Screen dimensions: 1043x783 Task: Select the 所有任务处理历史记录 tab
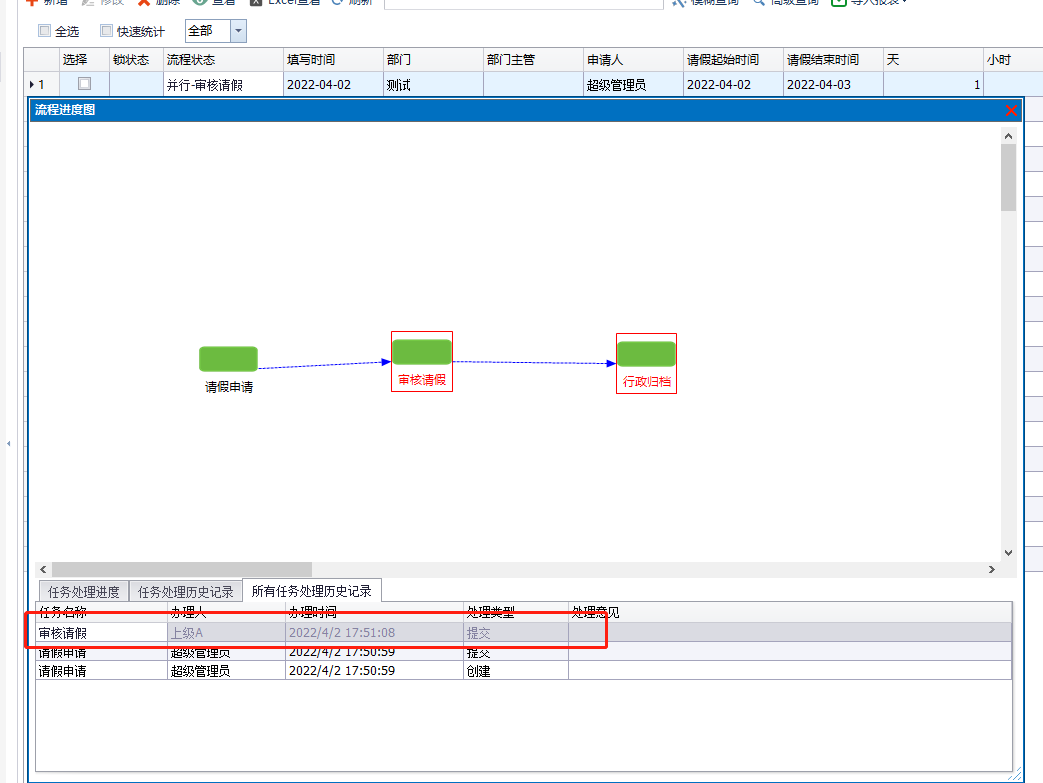pyautogui.click(x=311, y=591)
